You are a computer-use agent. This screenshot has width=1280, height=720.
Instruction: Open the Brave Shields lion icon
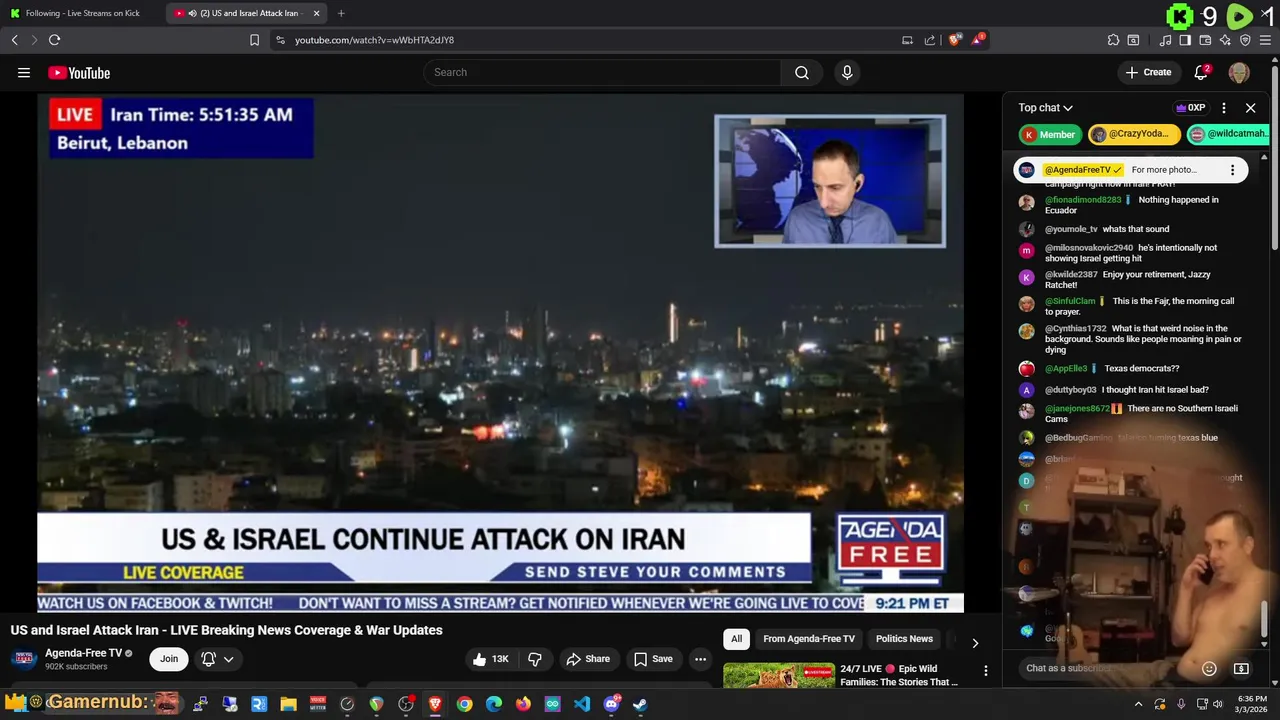pyautogui.click(x=955, y=40)
